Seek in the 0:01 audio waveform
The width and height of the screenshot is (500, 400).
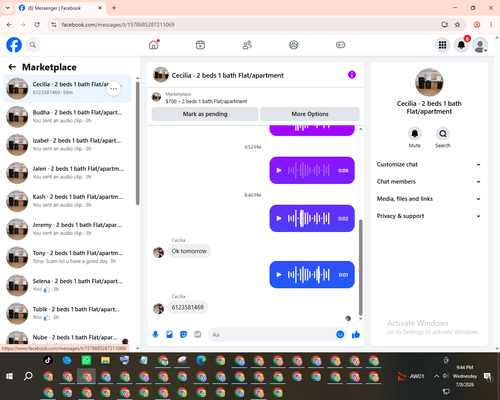(x=309, y=275)
